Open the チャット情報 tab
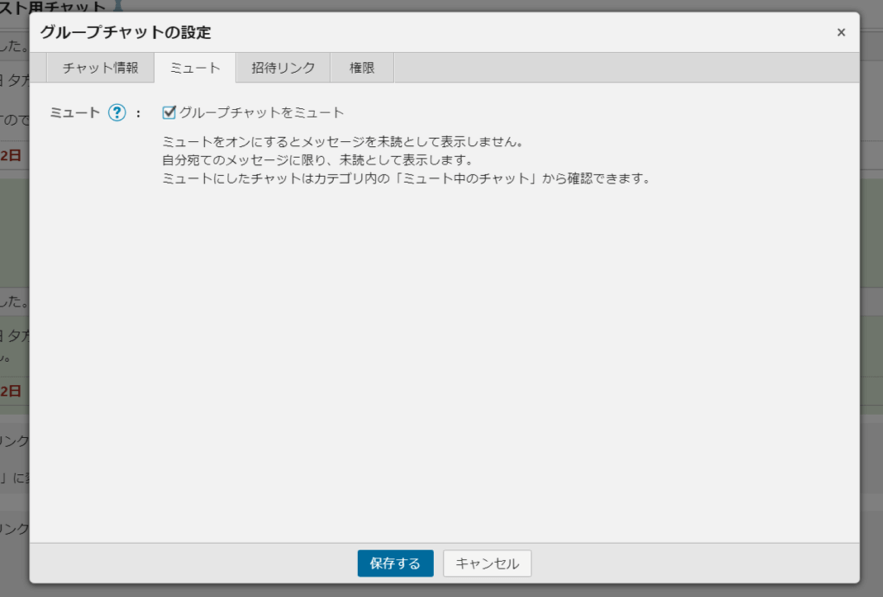The width and height of the screenshot is (883, 597). point(100,68)
